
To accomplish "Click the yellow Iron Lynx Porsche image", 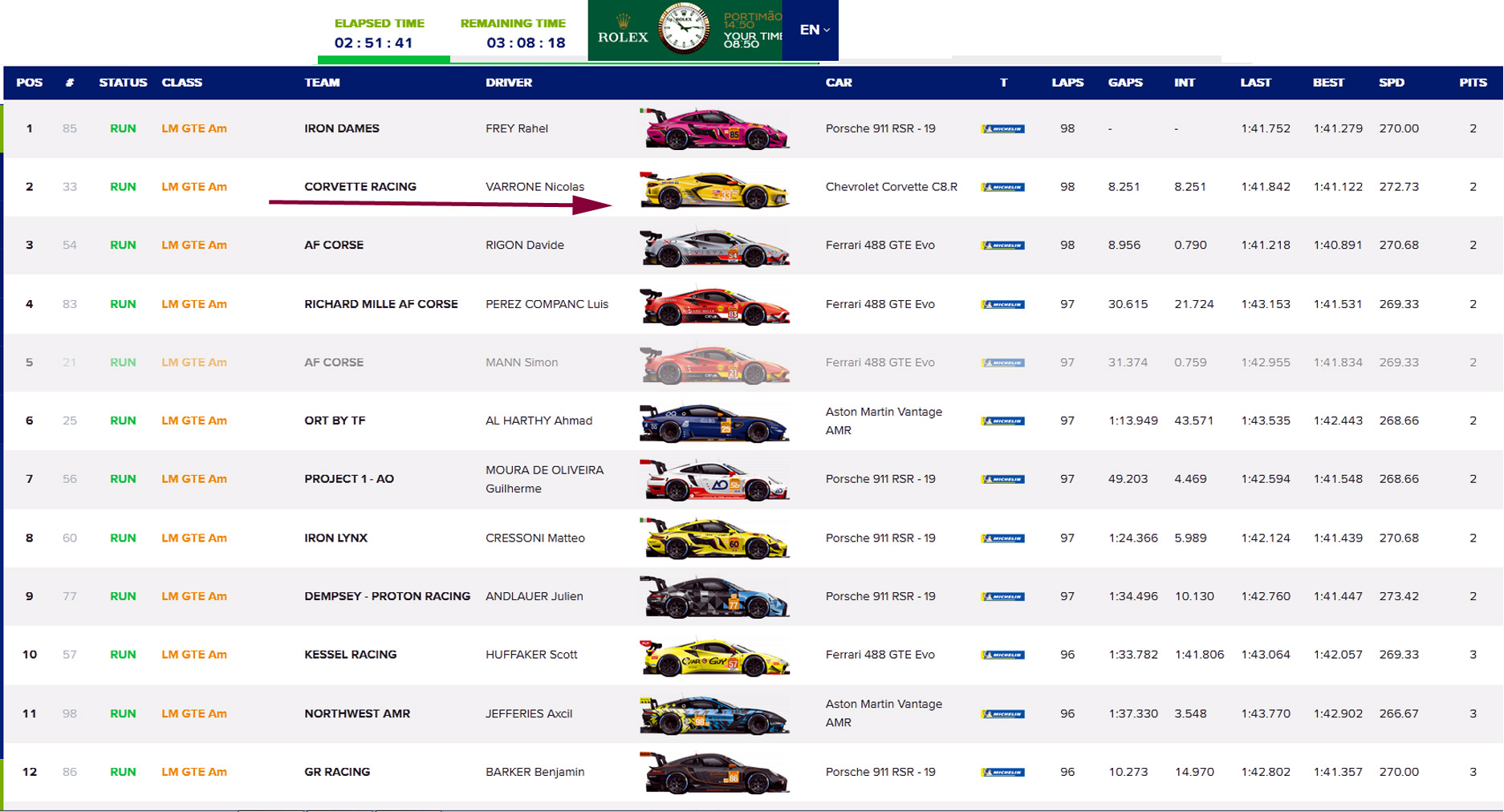I will point(715,538).
